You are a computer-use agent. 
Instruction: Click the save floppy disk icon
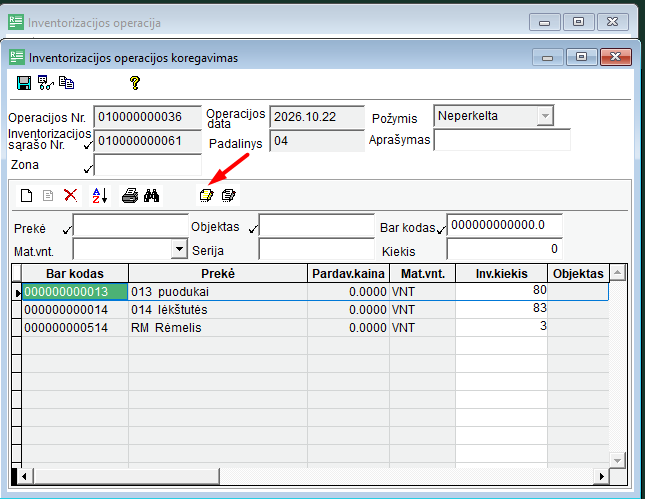click(x=24, y=83)
